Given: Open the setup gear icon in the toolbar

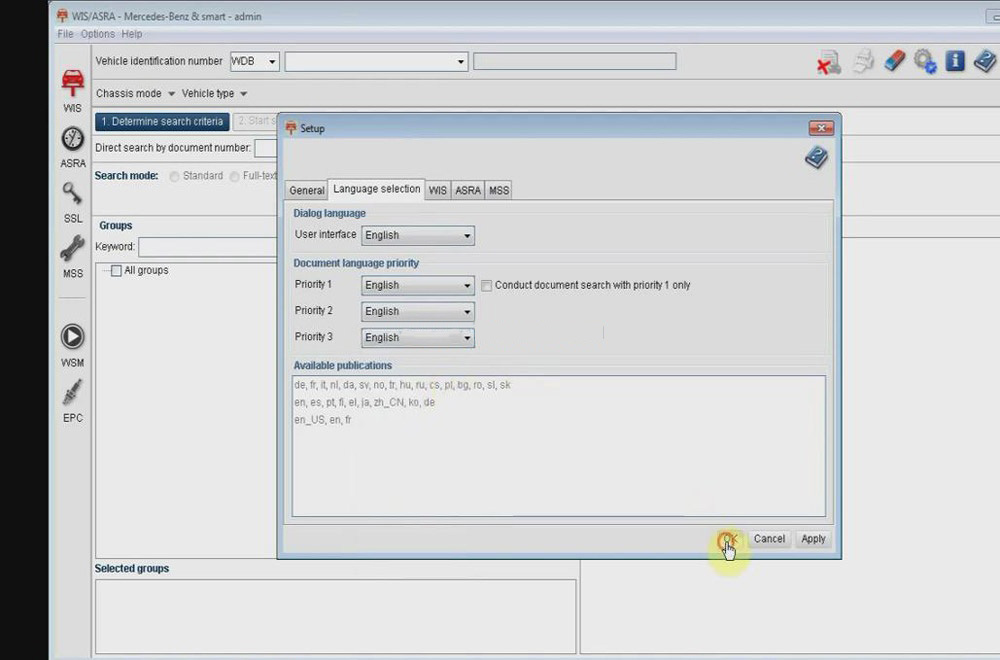Looking at the screenshot, I should (925, 61).
